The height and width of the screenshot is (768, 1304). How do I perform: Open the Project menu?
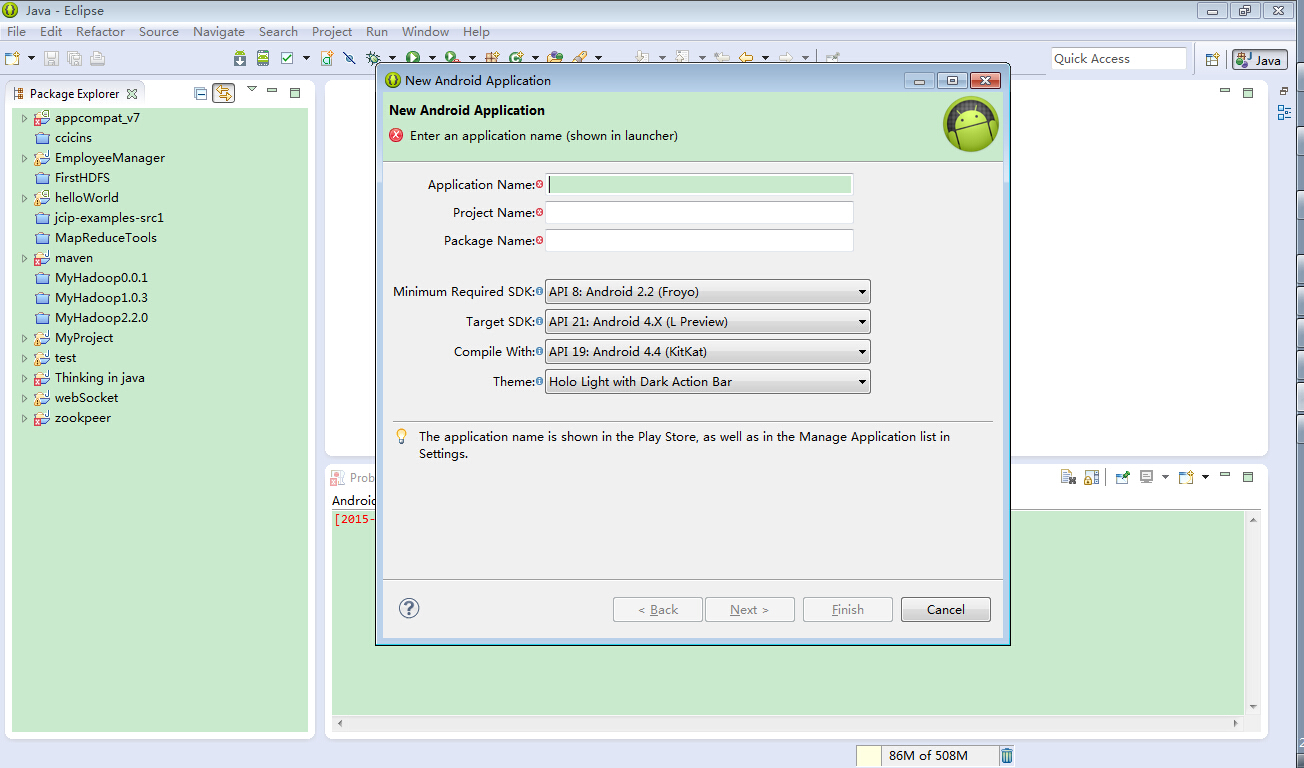(x=332, y=31)
